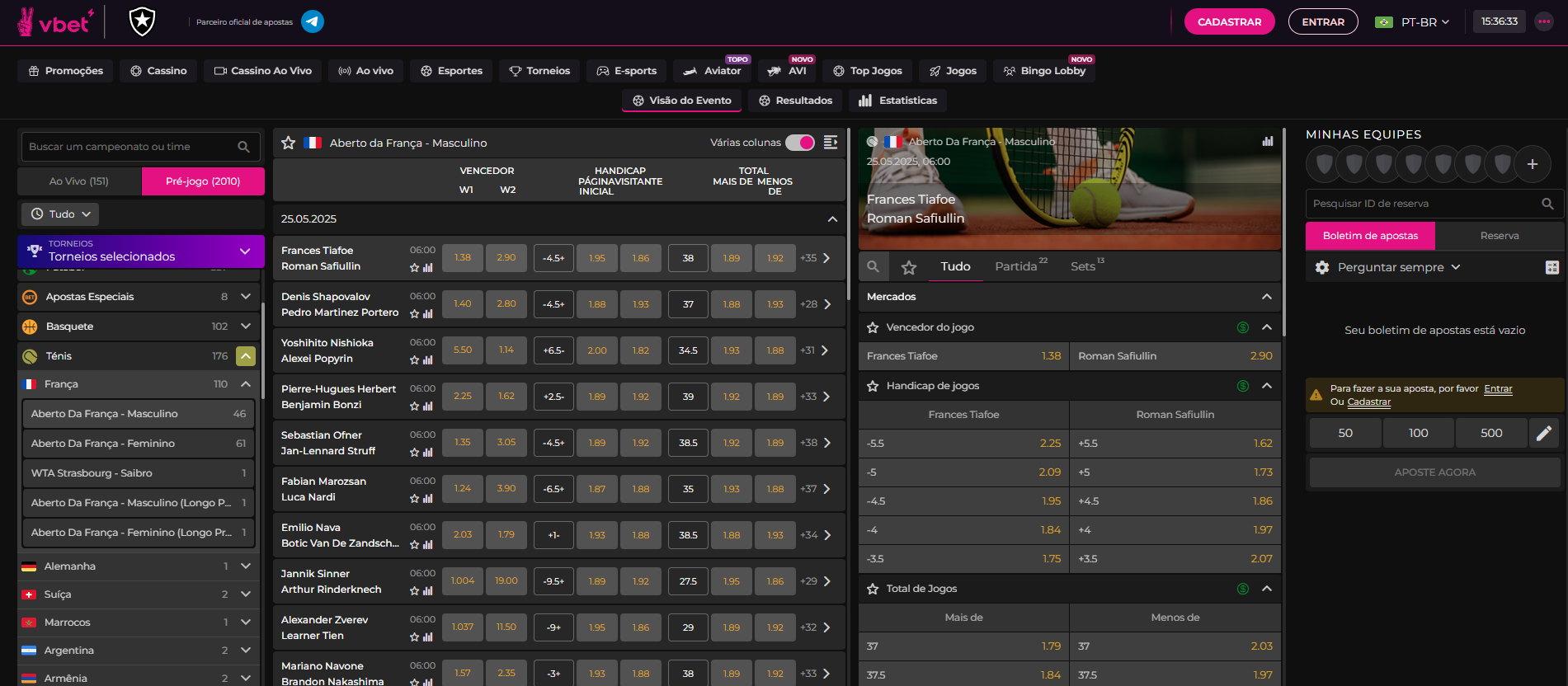The width and height of the screenshot is (1568, 686).
Task: Favorite the Total de Jogos market
Action: 873,589
